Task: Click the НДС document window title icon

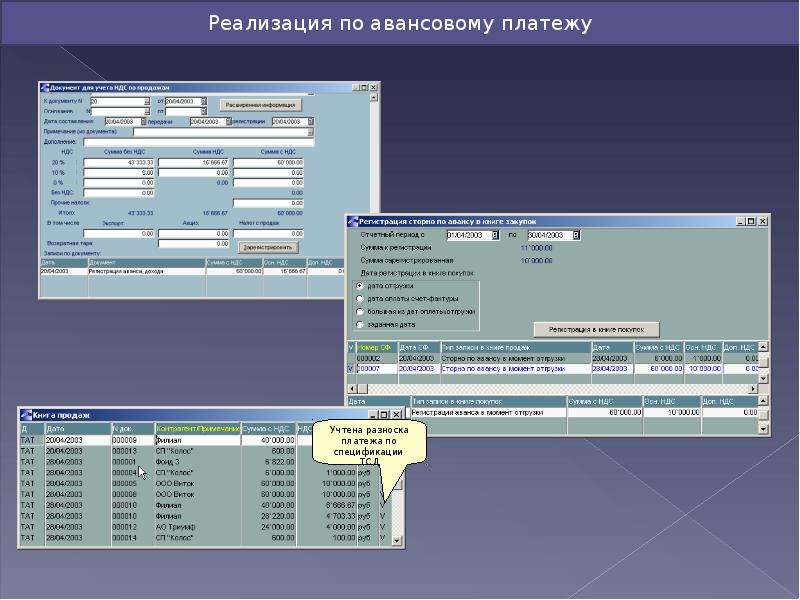Action: pyautogui.click(x=45, y=88)
